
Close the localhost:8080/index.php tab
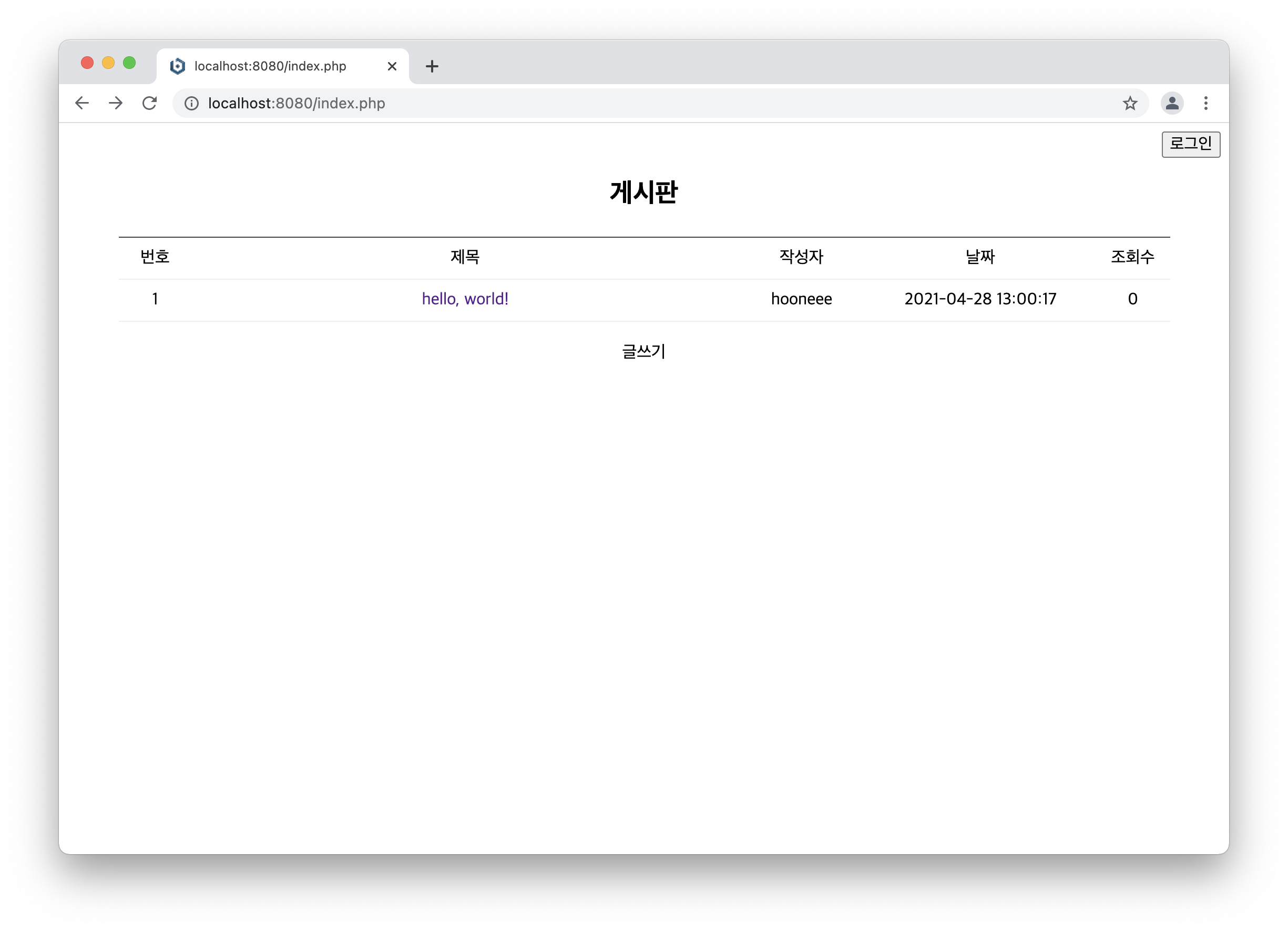pos(391,66)
